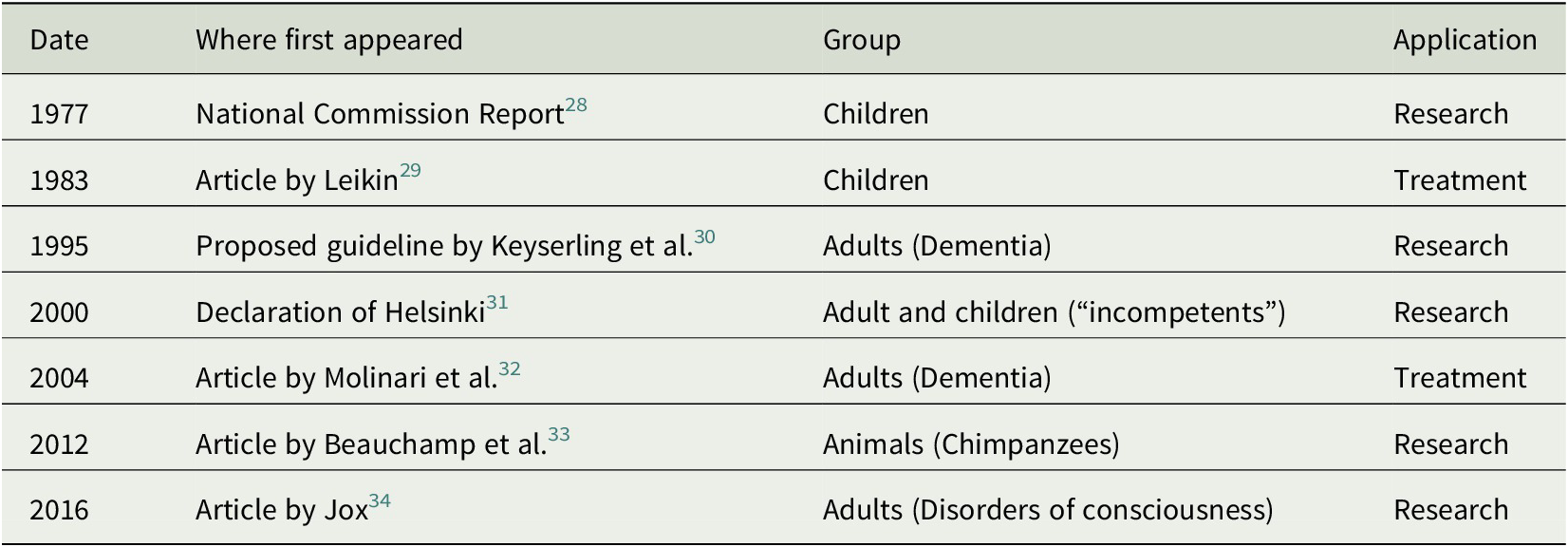Open footnote reference 28
The image size is (1568, 547).
click(576, 105)
